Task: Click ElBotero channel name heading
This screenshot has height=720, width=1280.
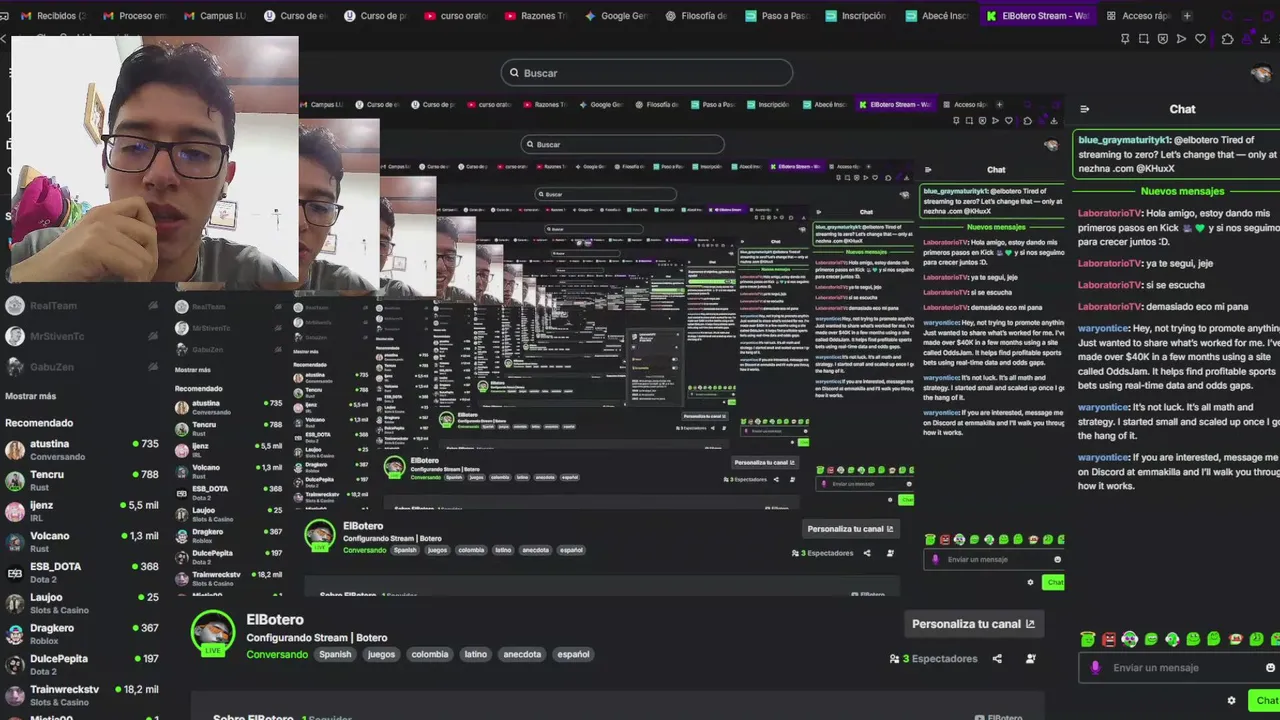Action: [275, 620]
